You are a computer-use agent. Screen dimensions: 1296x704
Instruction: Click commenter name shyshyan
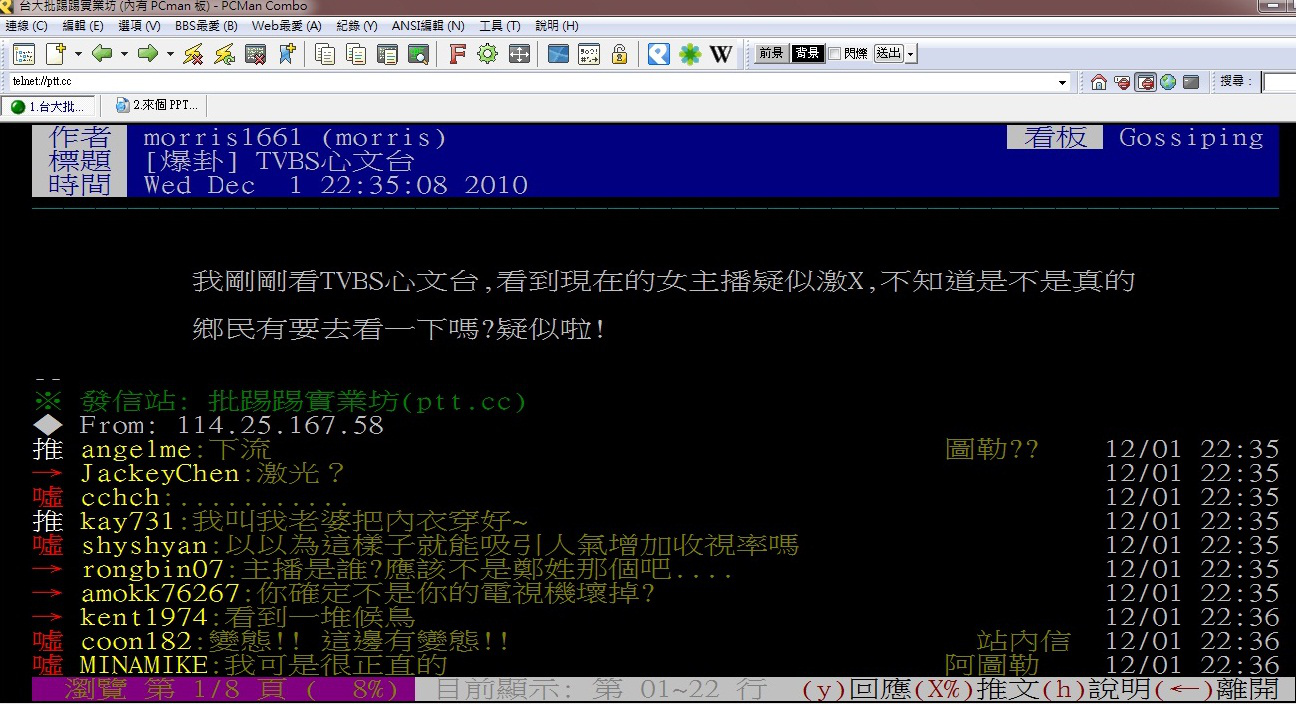(x=144, y=545)
